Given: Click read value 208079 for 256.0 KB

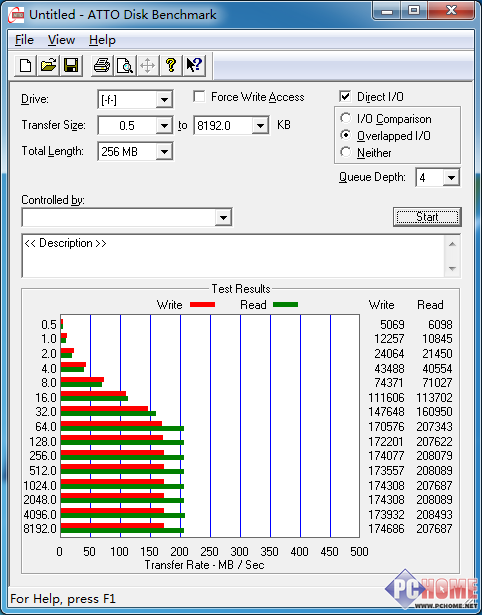Looking at the screenshot, I should click(x=435, y=455).
